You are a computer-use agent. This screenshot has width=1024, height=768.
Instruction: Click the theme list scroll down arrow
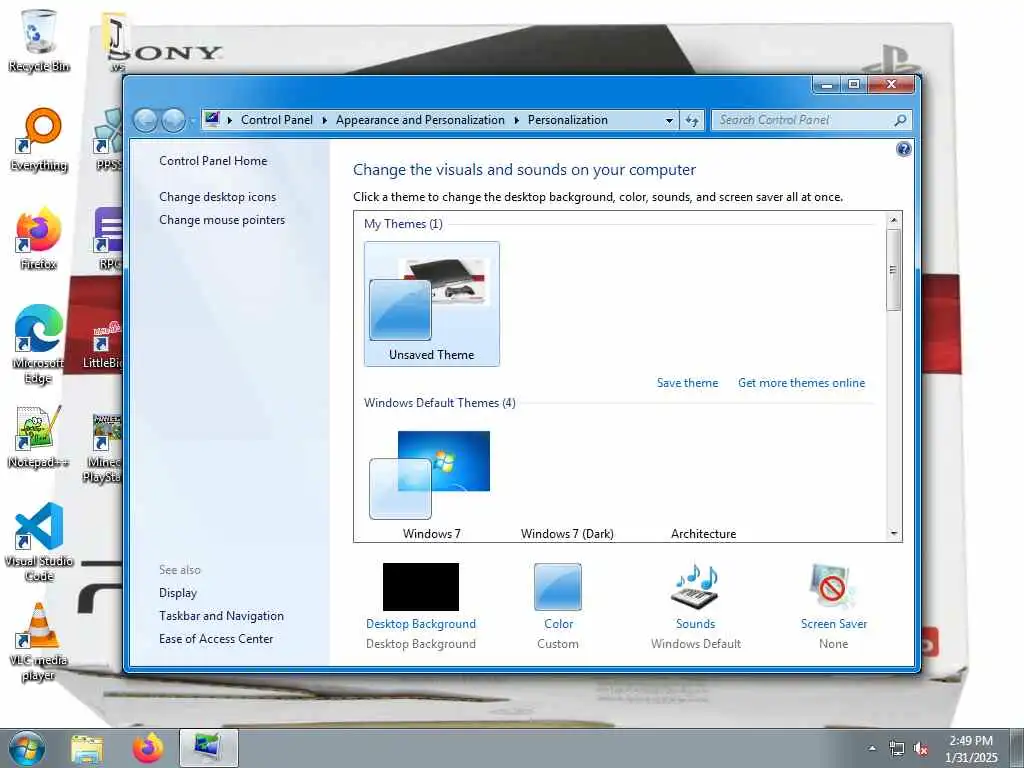893,534
